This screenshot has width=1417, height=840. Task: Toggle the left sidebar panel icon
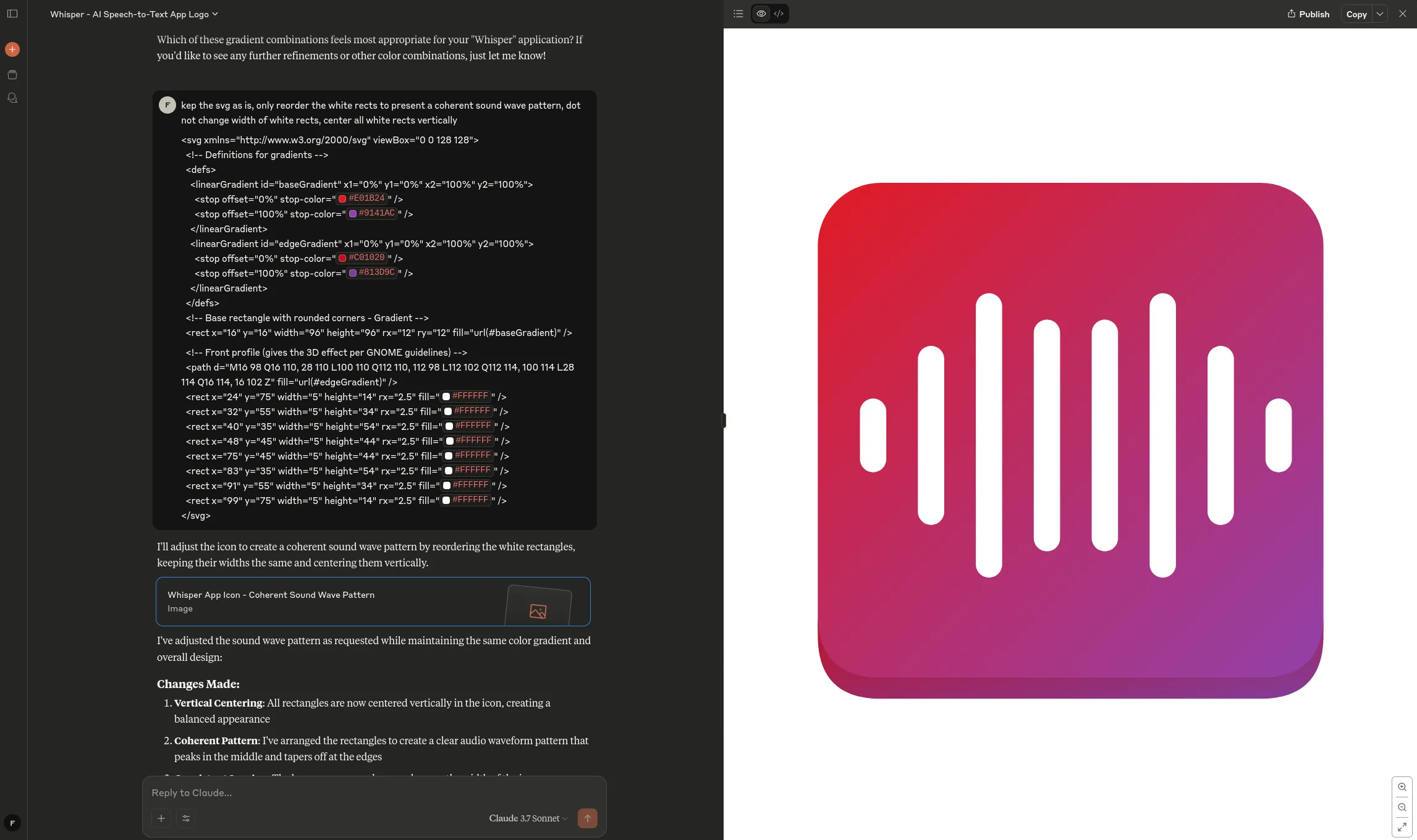12,14
